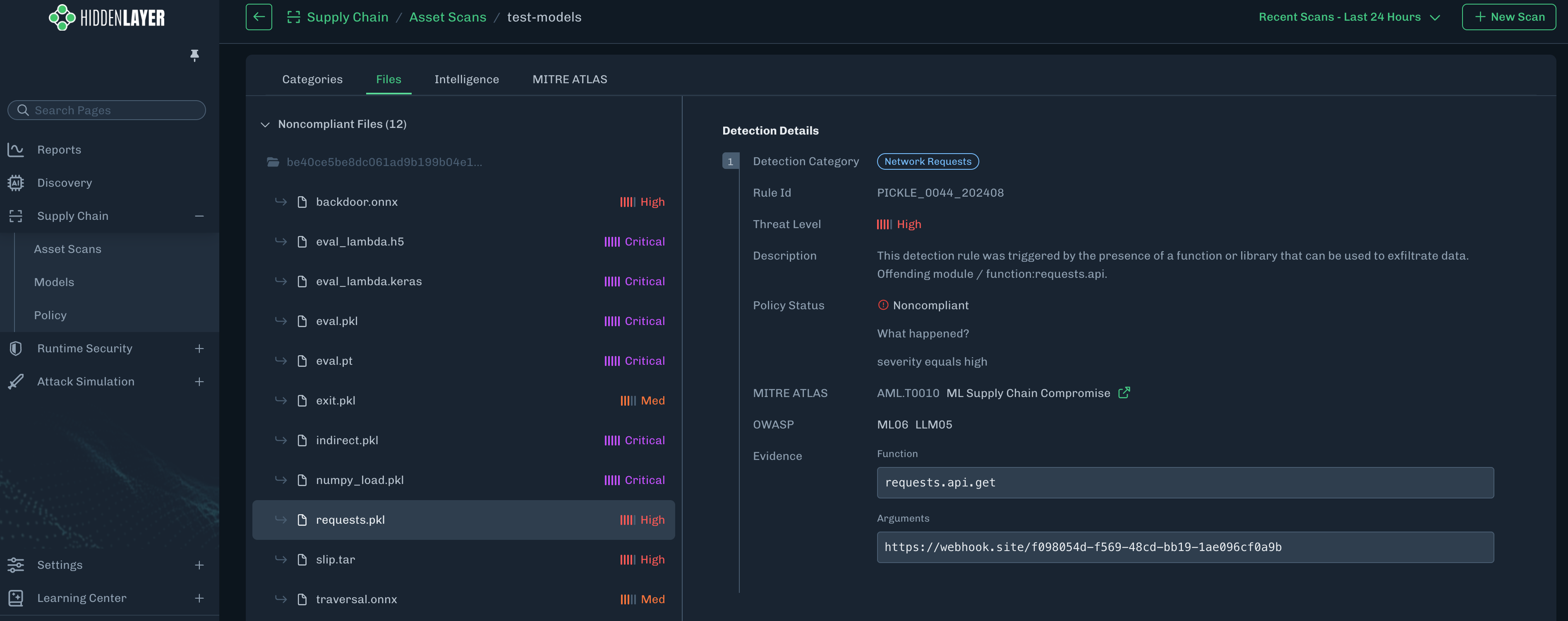Click the file icon beside exit.pkl
Image resolution: width=1568 pixels, height=621 pixels.
(302, 401)
